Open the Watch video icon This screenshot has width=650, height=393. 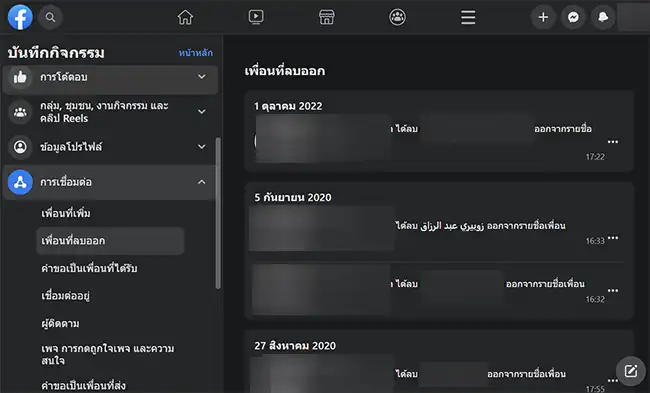(x=256, y=17)
